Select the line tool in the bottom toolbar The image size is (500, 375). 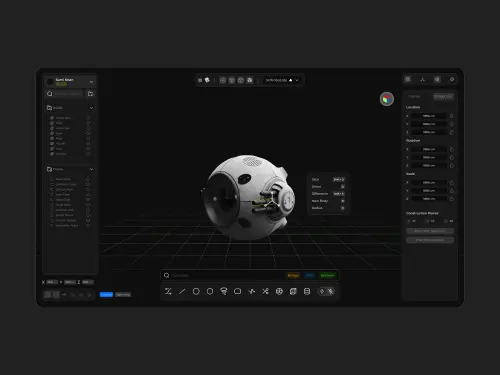coord(182,291)
